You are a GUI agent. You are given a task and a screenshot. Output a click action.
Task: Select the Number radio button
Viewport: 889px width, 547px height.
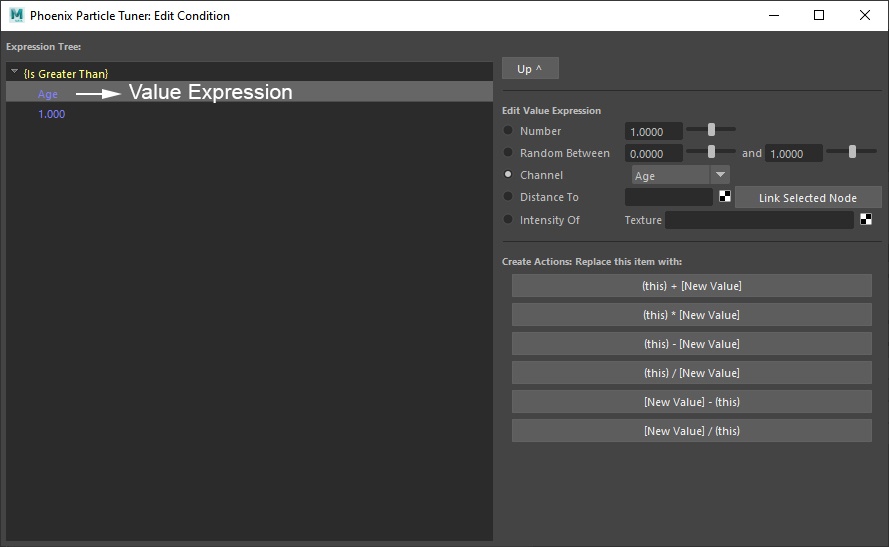pos(508,130)
